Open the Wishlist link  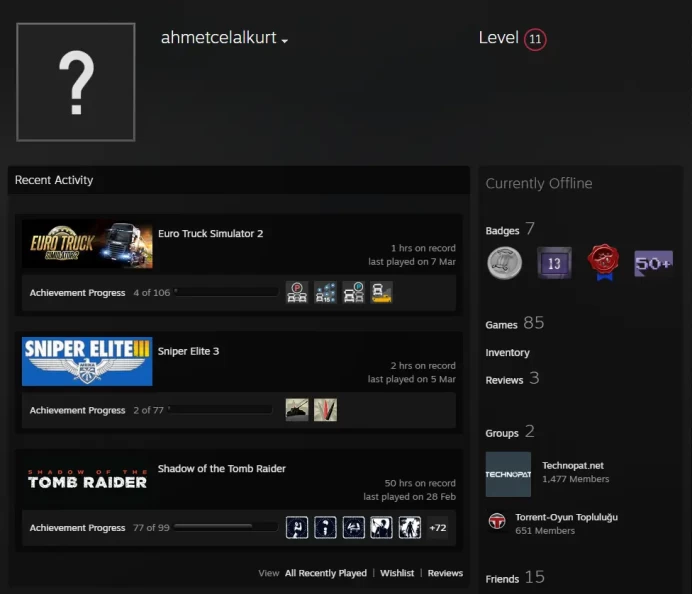click(397, 573)
